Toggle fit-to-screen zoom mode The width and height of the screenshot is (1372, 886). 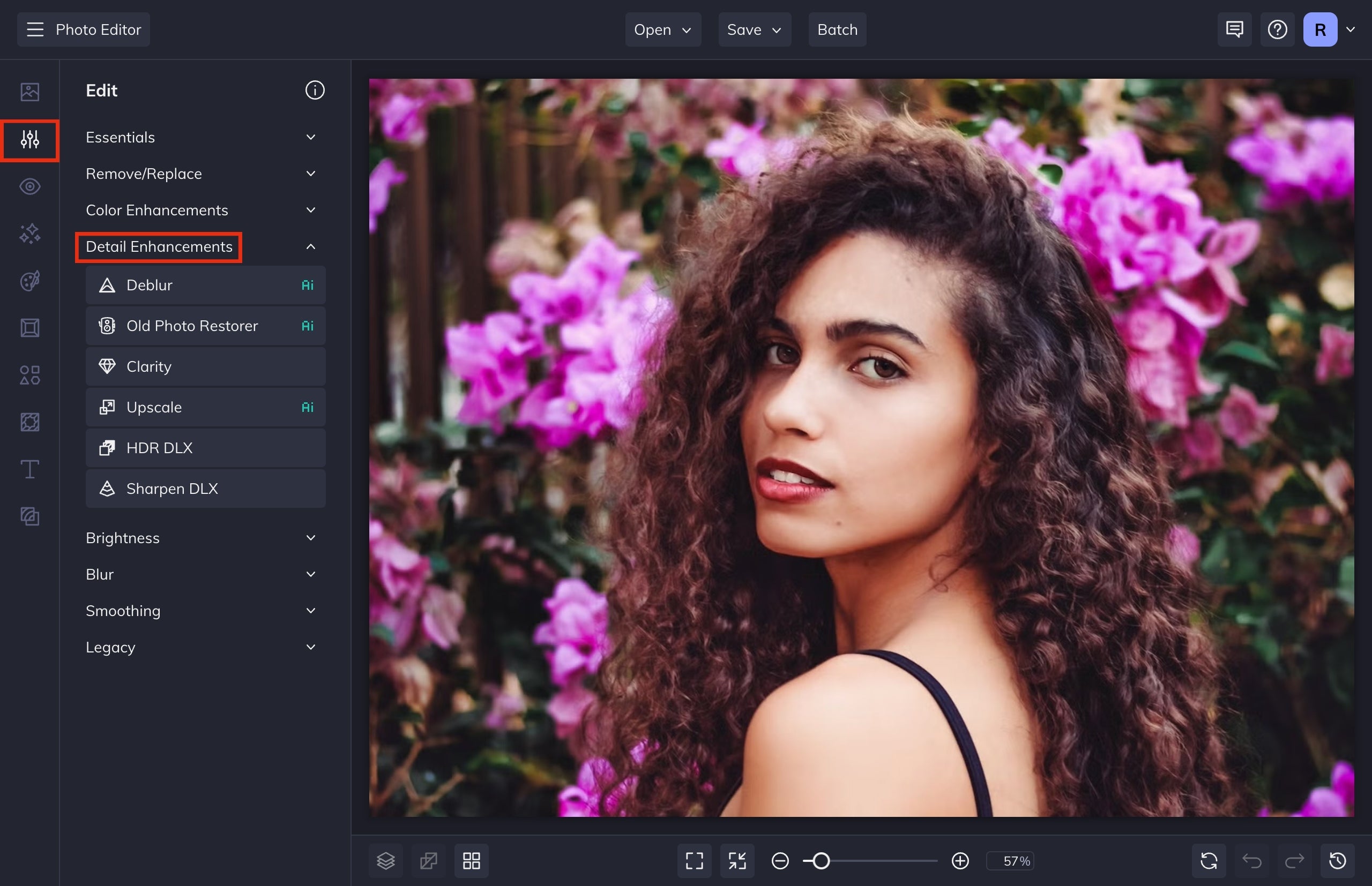click(x=737, y=860)
